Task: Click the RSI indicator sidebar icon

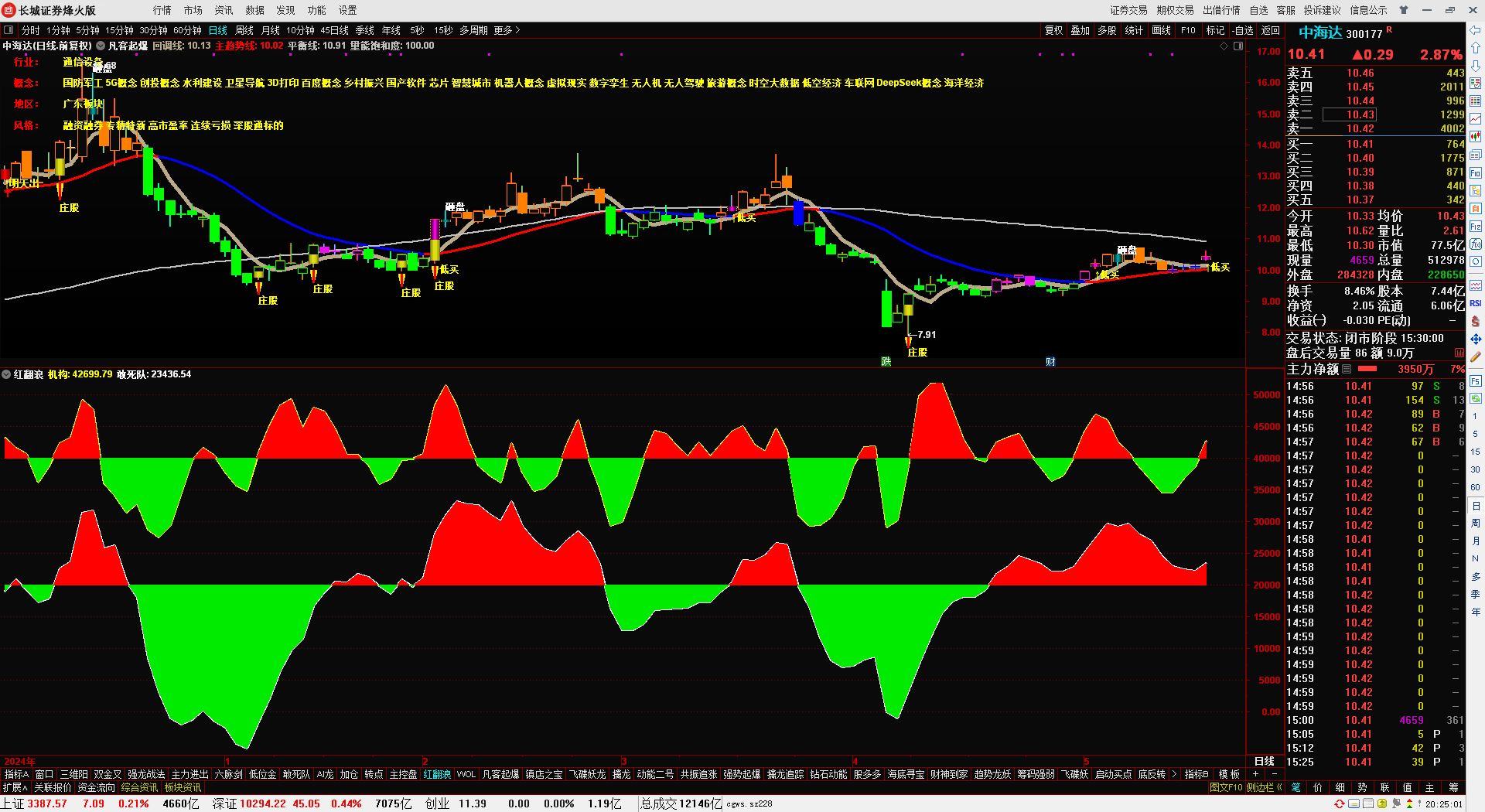Action: point(1476,303)
